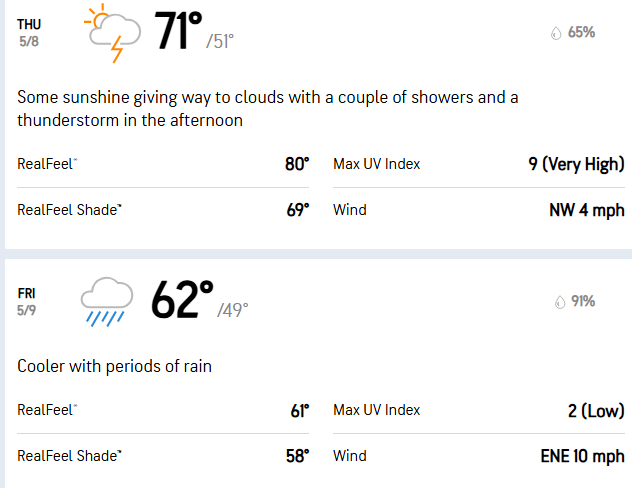Click Thursday's RealFeel Shade 69° row

point(163,210)
